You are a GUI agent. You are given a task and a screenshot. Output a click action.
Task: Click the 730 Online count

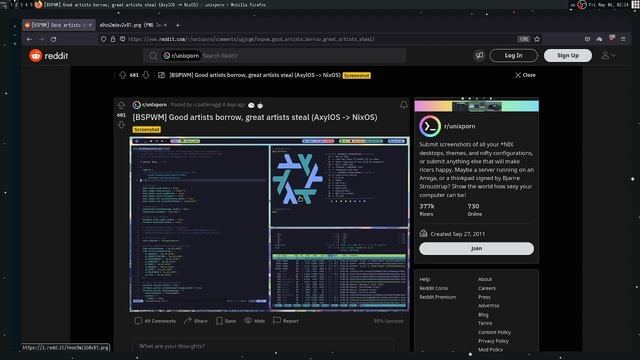[474, 210]
